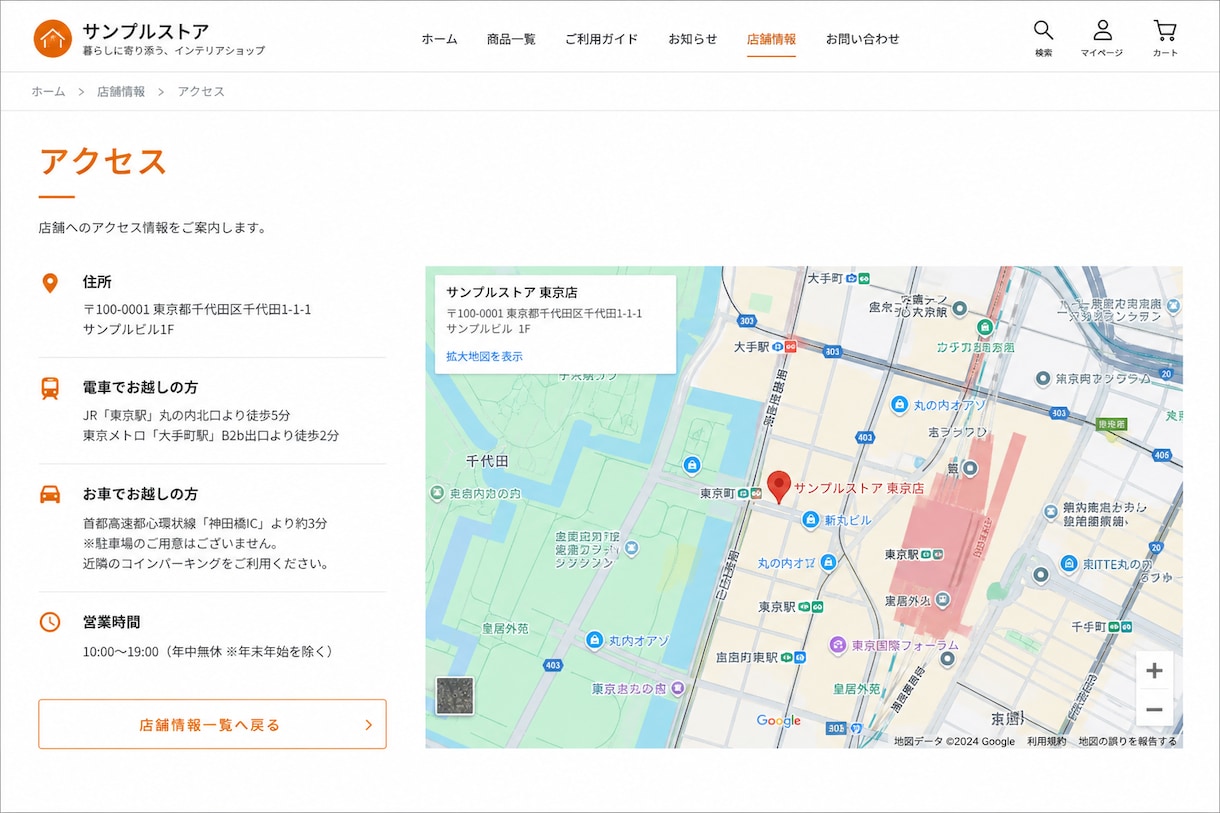
Task: Click the 千手町 station marker on map
Action: [x=1119, y=627]
